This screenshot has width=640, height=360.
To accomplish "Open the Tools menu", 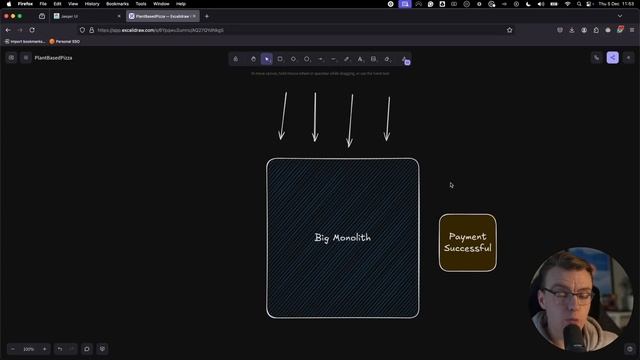I will (x=141, y=4).
